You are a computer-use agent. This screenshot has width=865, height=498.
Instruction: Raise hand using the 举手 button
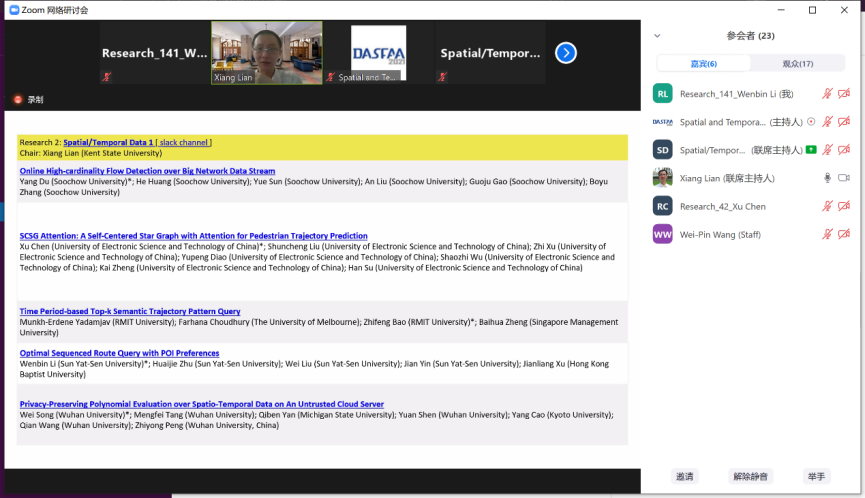tap(816, 477)
